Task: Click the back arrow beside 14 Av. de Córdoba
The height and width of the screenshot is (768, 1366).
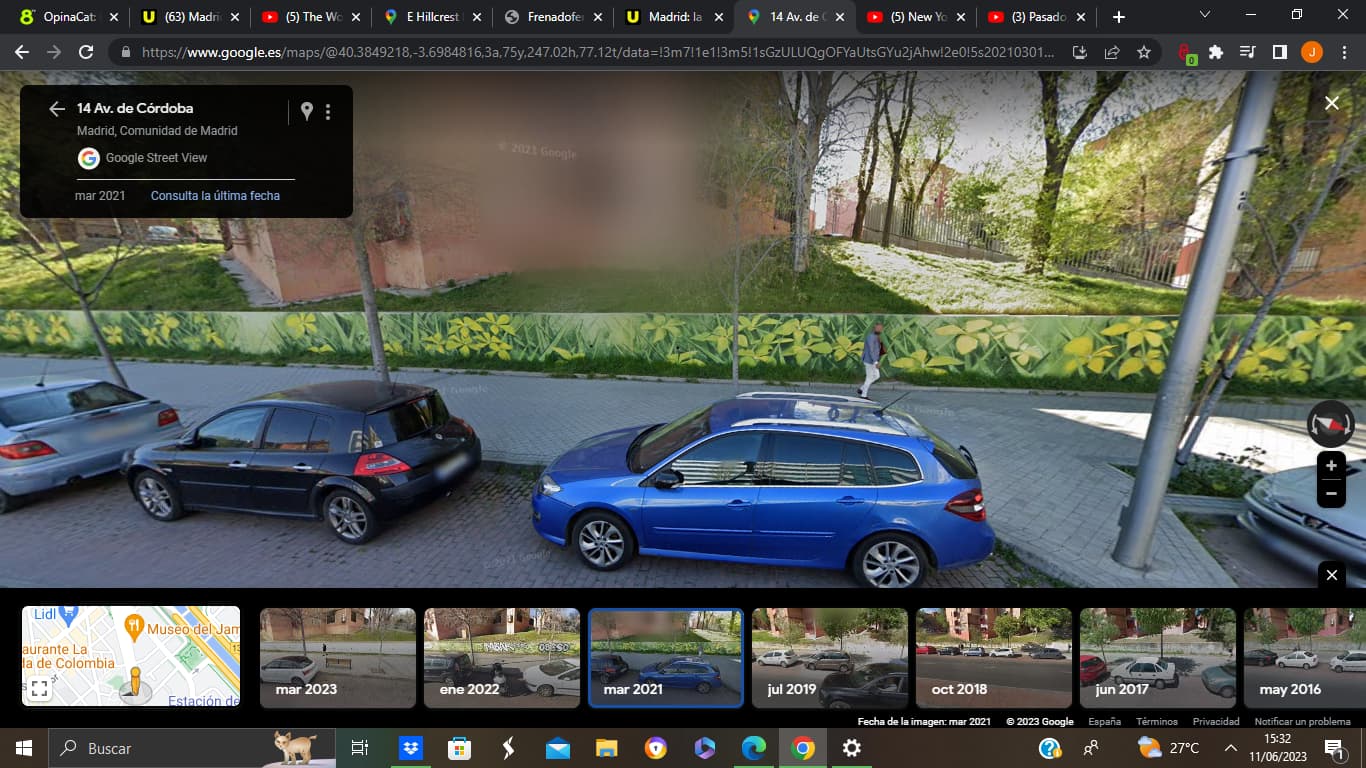Action: [x=57, y=109]
